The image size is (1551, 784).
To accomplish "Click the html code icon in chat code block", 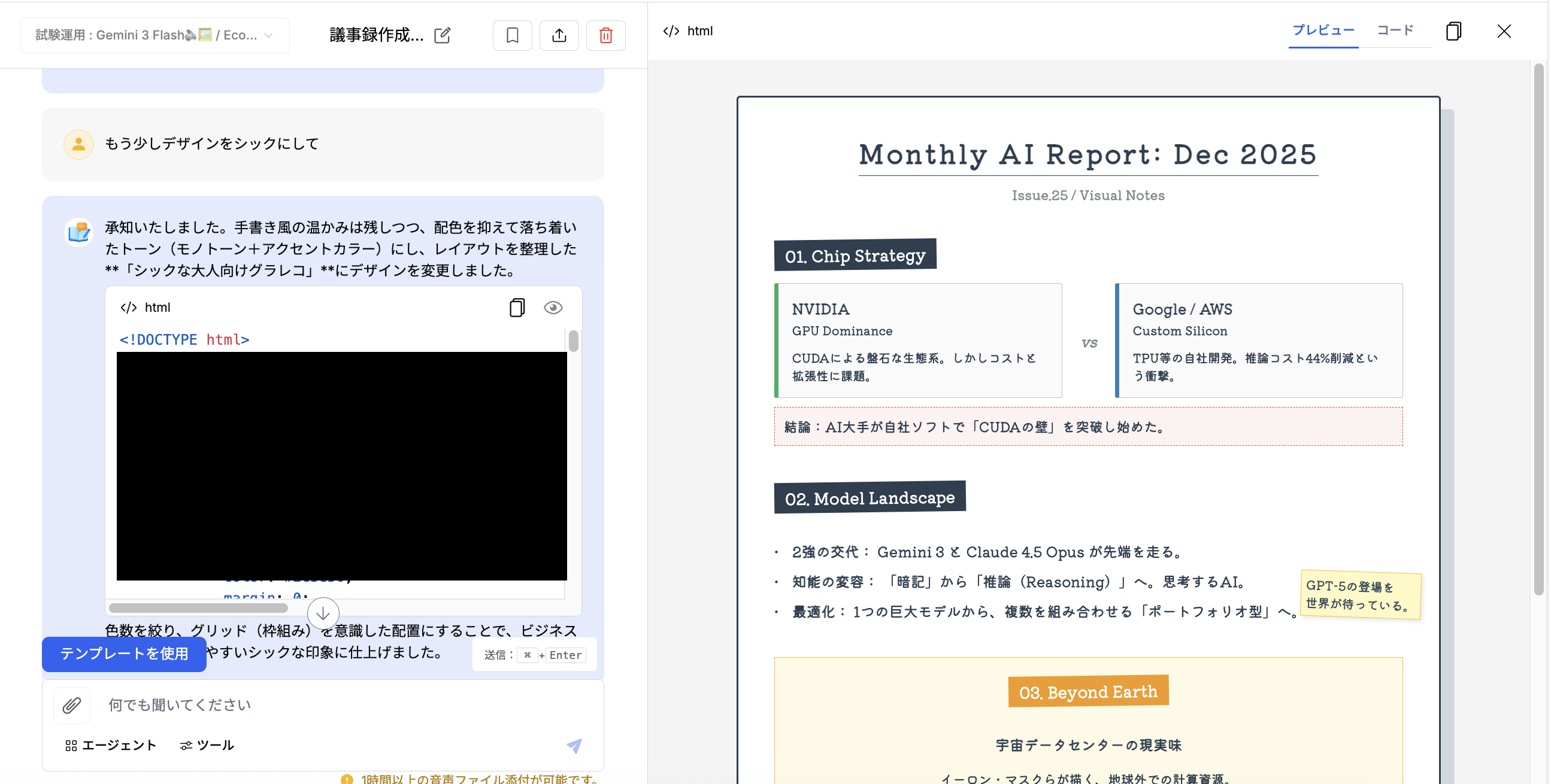I will point(128,308).
